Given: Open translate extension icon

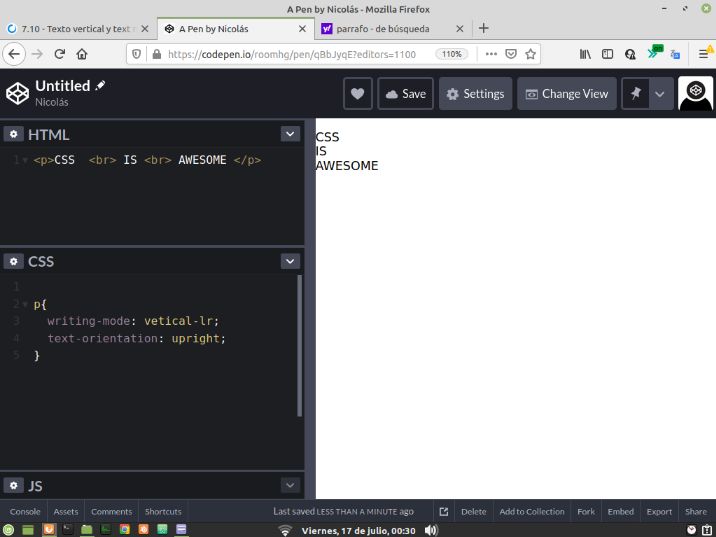Looking at the screenshot, I should tap(675, 54).
